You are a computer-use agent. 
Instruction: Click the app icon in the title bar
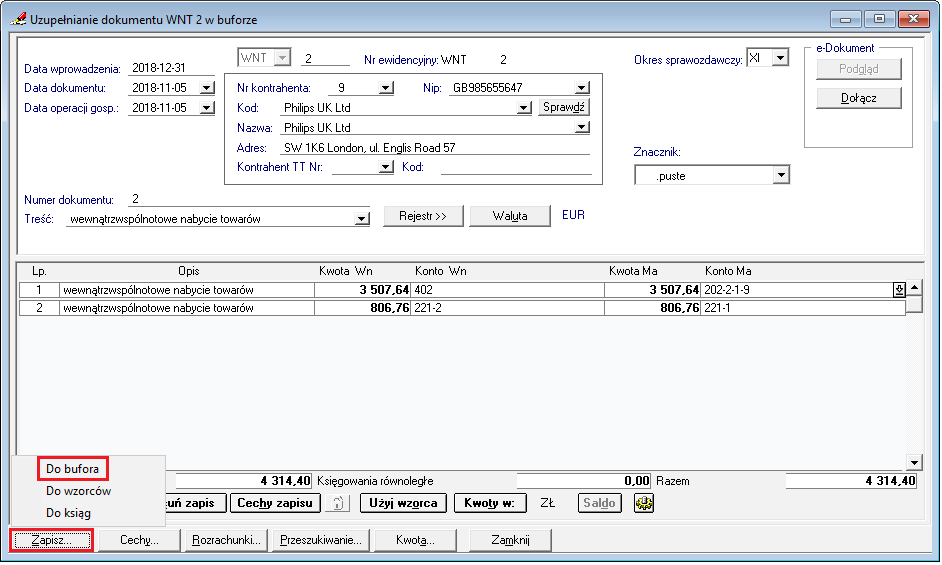(19, 19)
